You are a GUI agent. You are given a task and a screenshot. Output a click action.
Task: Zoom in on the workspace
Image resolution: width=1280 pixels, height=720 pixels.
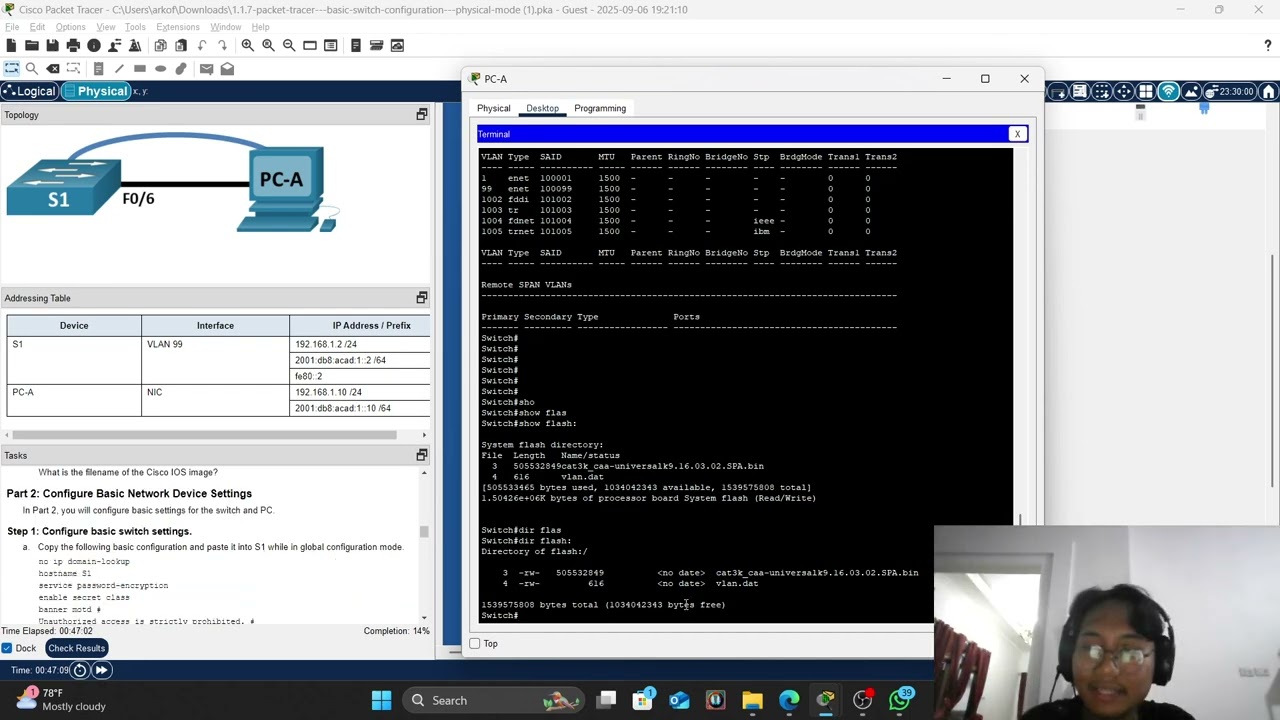(x=247, y=45)
